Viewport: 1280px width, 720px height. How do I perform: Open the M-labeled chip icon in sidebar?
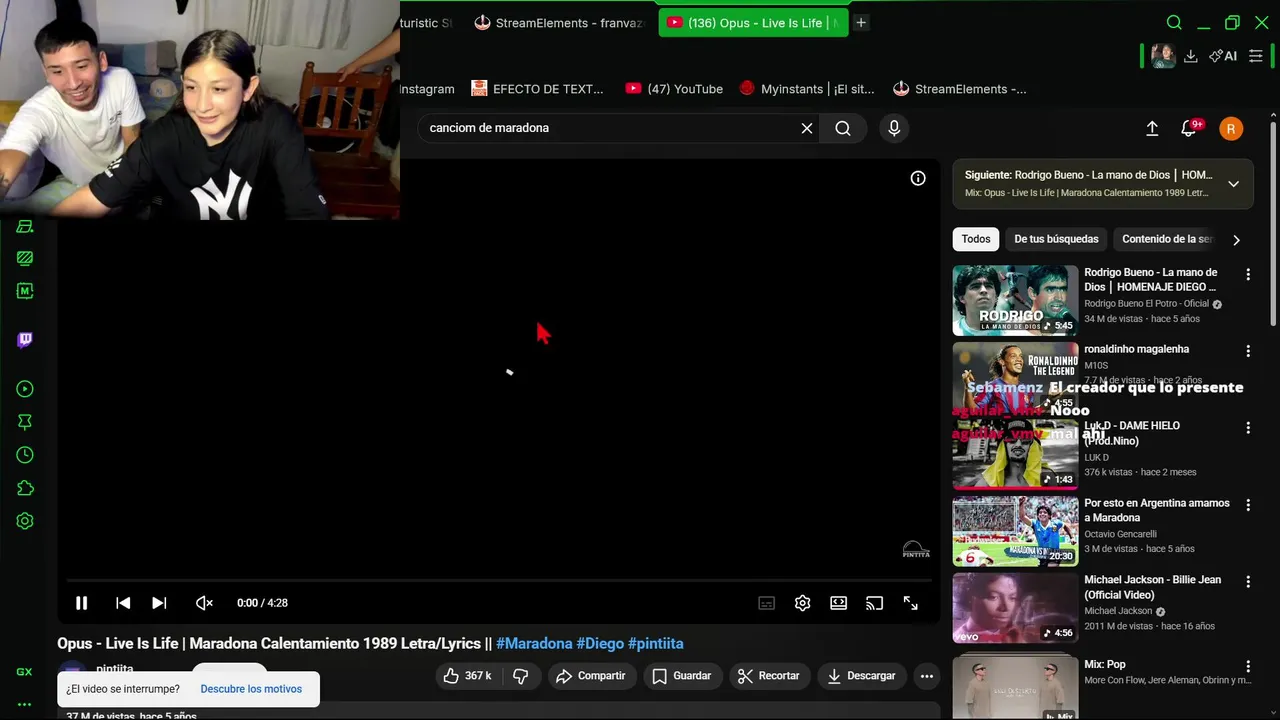(25, 291)
